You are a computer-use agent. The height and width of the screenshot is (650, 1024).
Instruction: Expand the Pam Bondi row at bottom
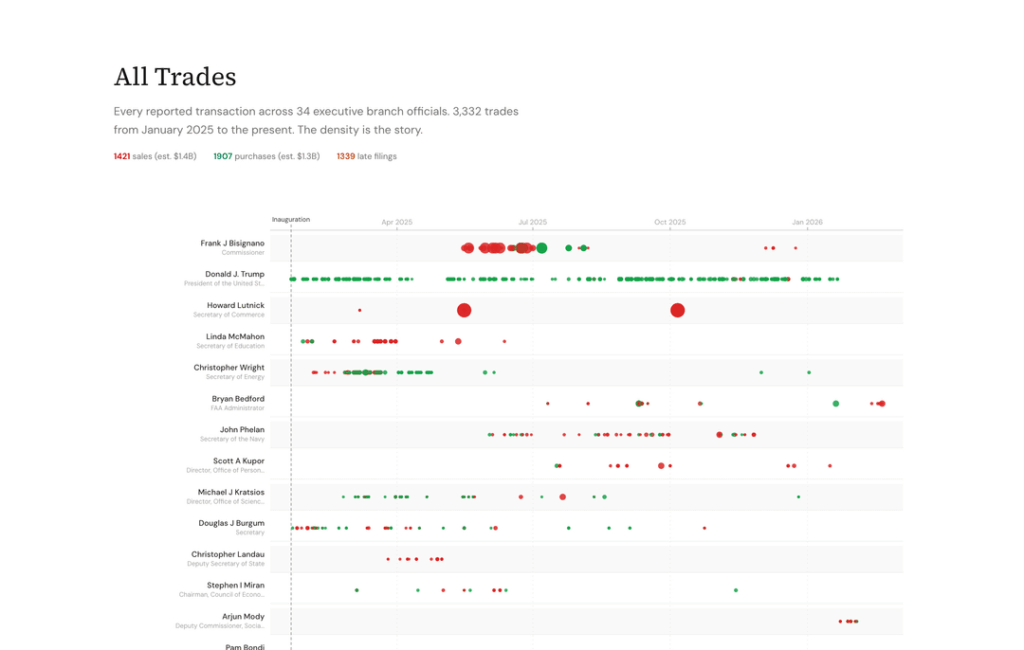click(x=243, y=646)
